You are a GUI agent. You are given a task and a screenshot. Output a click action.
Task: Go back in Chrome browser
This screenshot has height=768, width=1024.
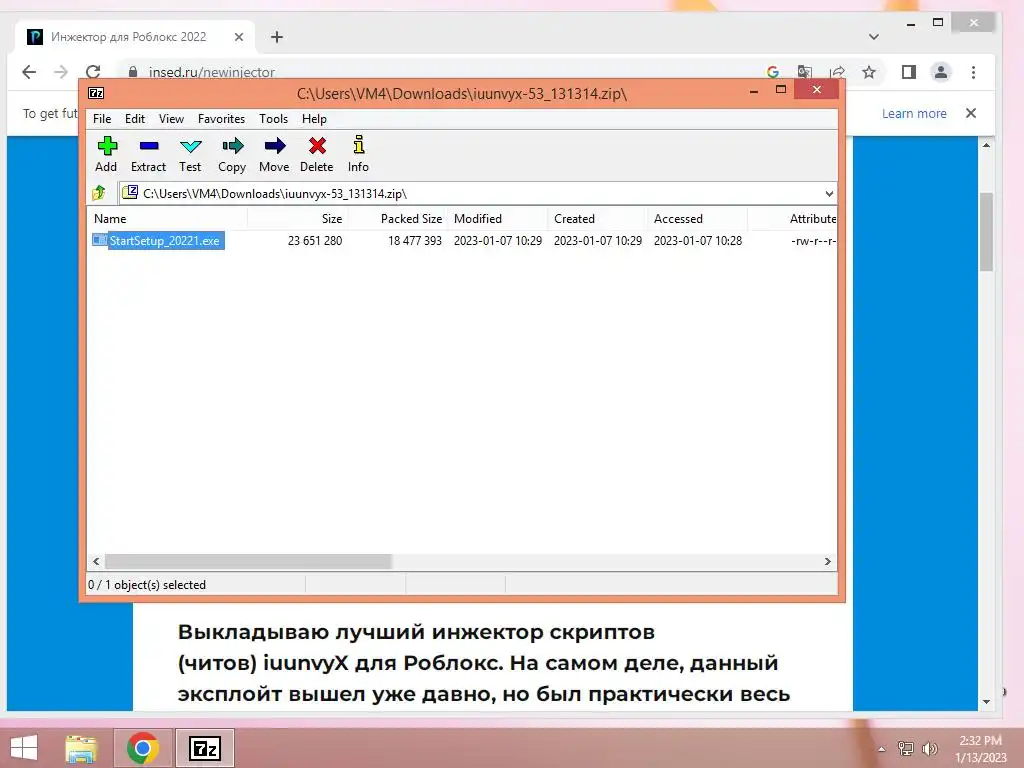(x=29, y=72)
